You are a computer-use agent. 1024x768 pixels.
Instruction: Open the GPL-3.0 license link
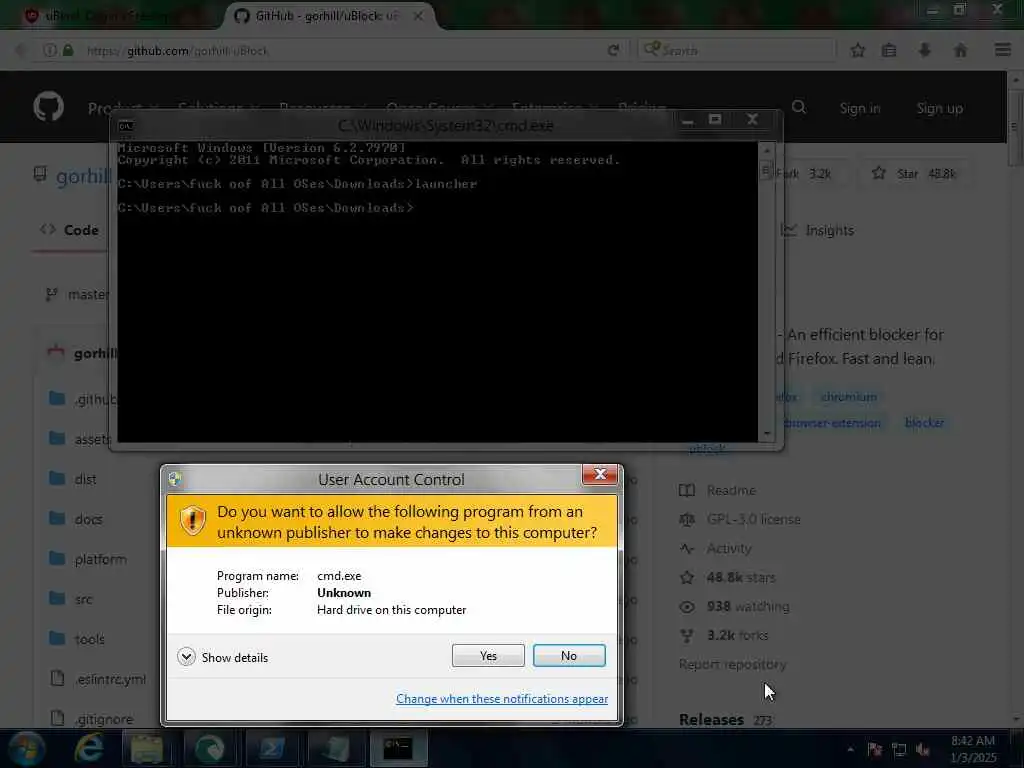(x=754, y=519)
